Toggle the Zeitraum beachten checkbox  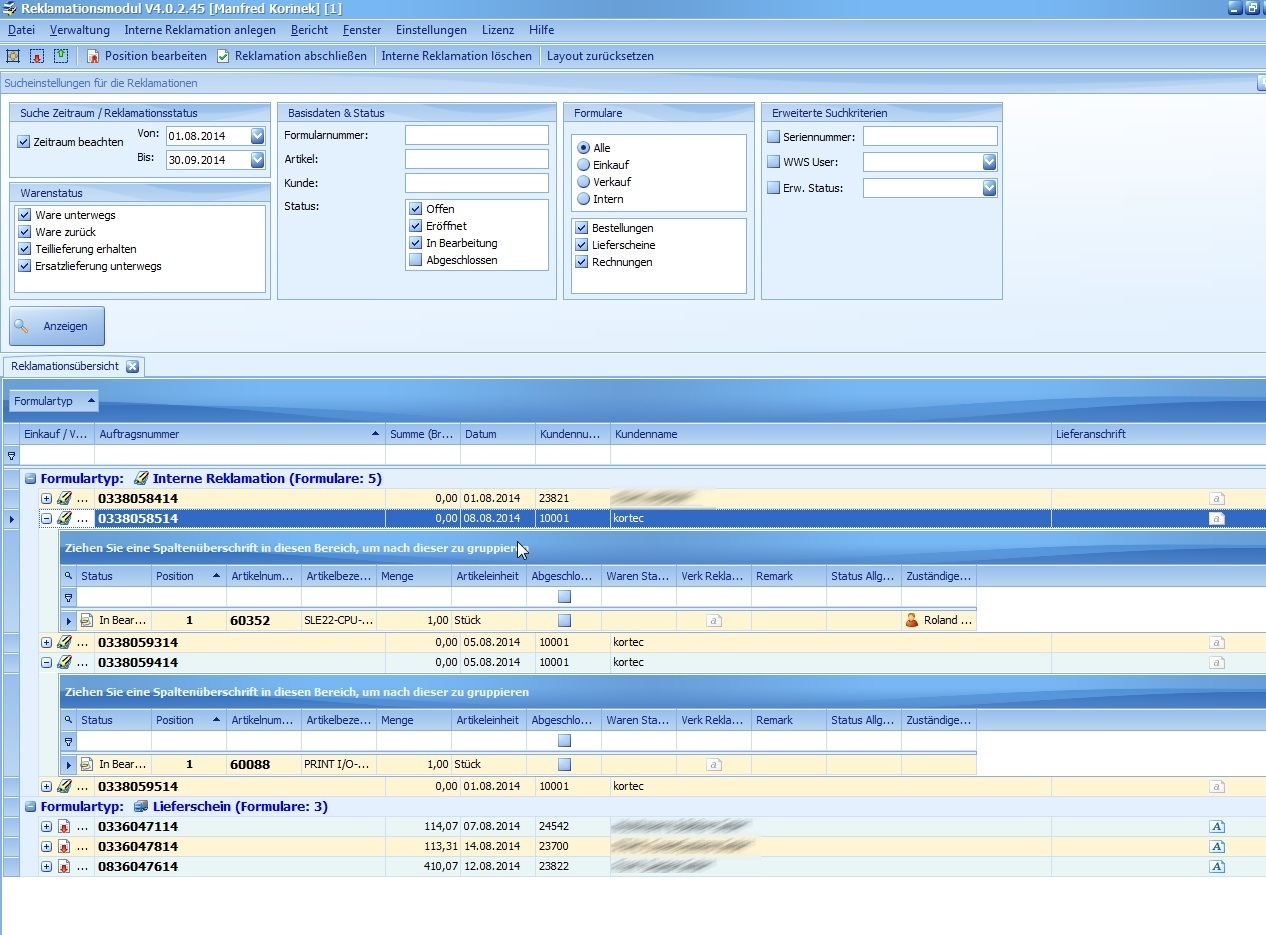[24, 142]
